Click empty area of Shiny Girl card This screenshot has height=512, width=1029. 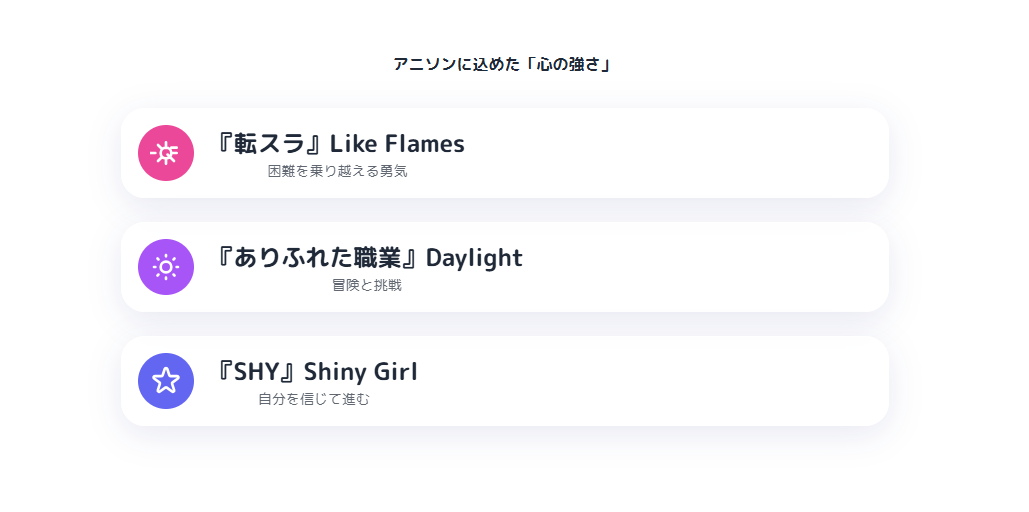[x=656, y=381]
